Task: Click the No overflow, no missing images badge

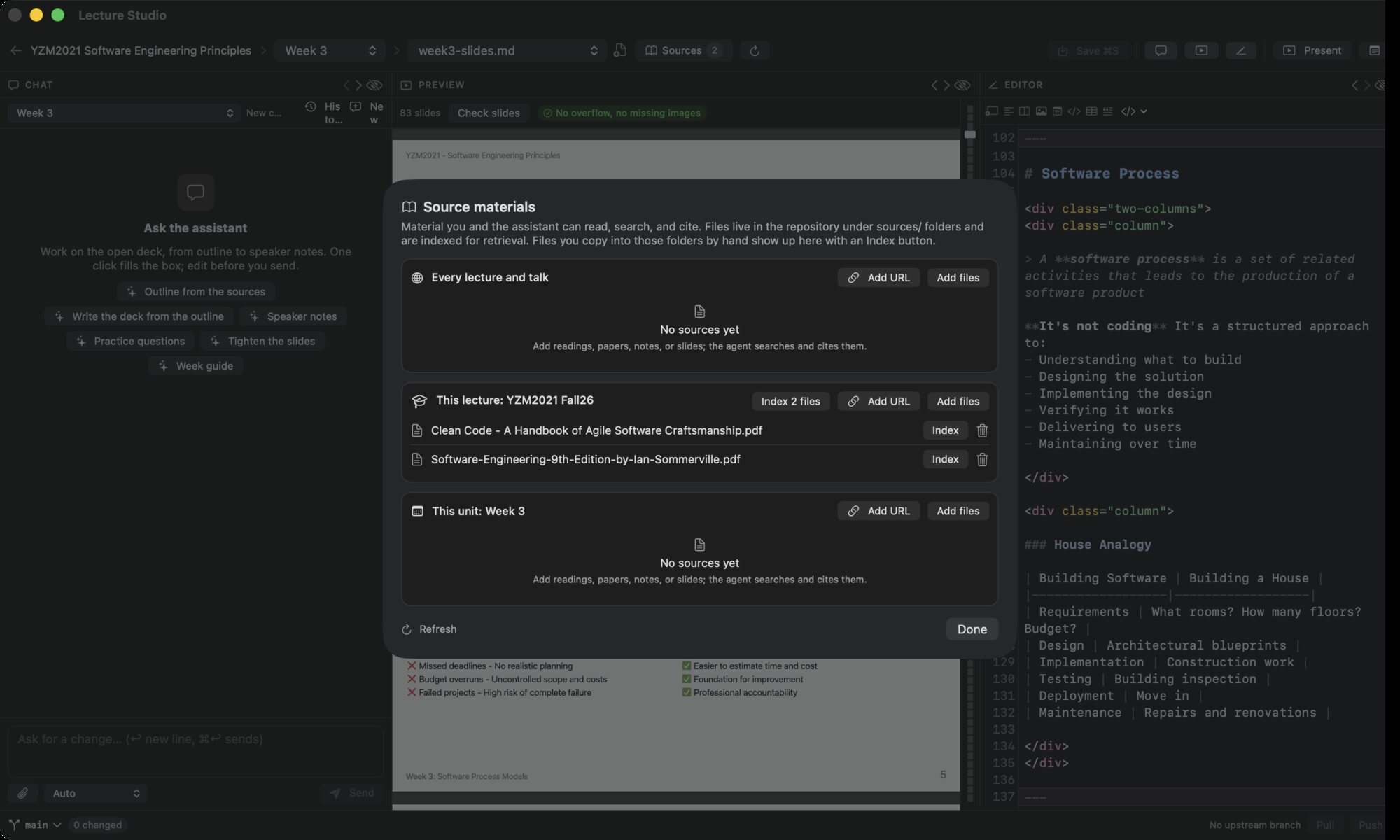Action: click(x=622, y=113)
